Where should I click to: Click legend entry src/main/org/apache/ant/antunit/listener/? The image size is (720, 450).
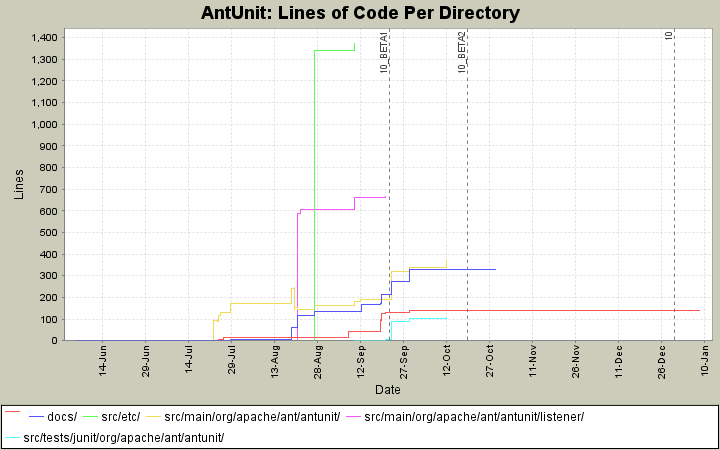pos(474,417)
